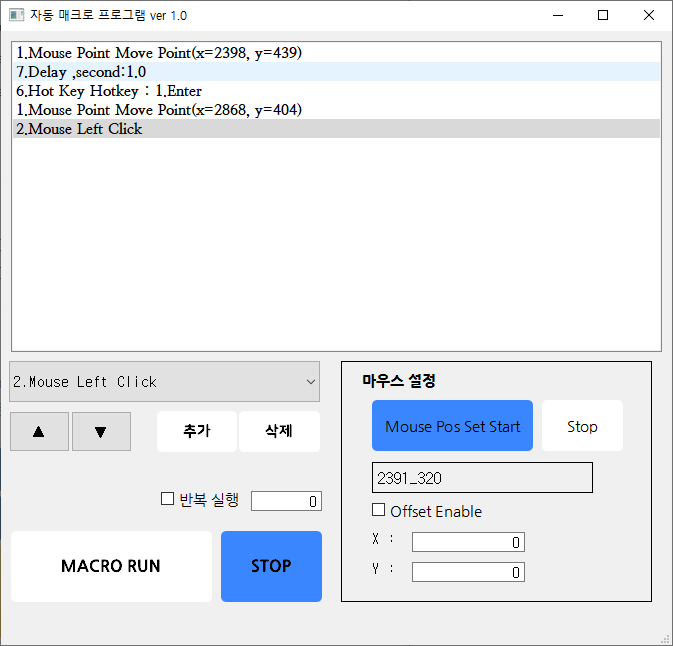This screenshot has height=646, width=673.
Task: Minimize the macro program window
Action: tap(557, 15)
